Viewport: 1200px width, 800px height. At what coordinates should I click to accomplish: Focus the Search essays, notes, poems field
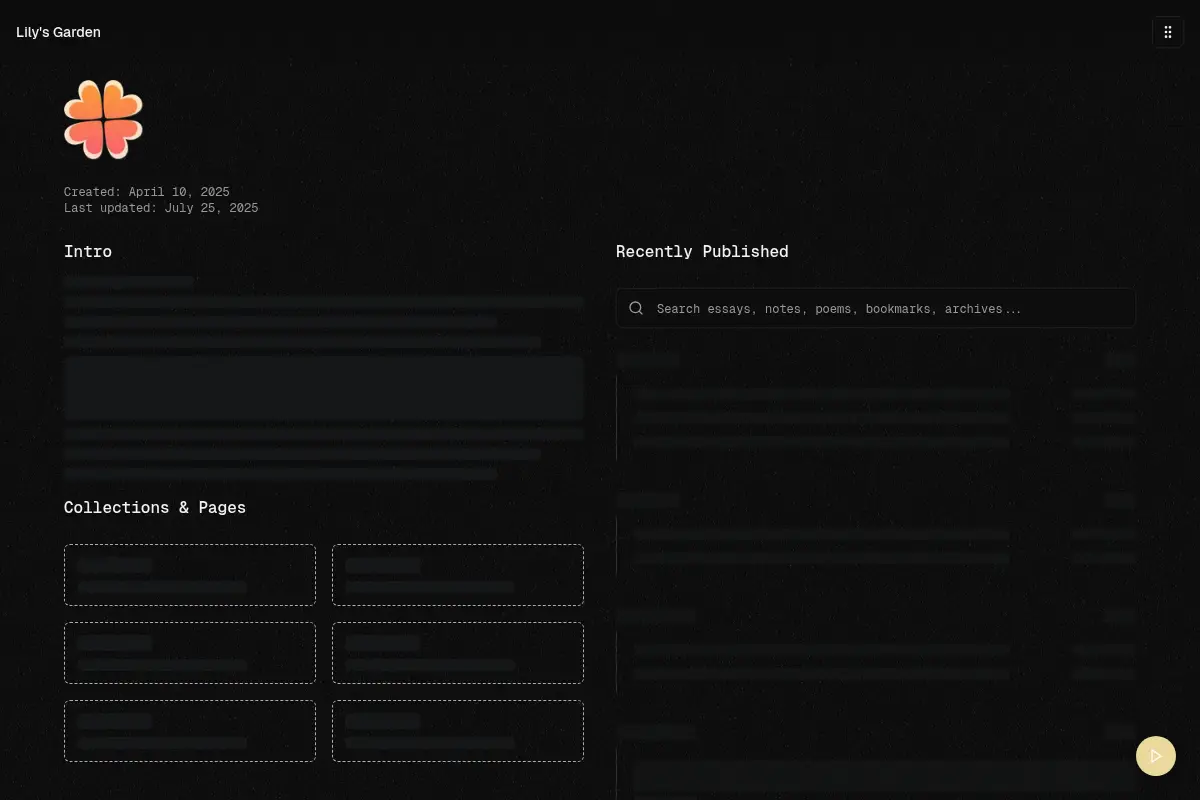[x=876, y=308]
